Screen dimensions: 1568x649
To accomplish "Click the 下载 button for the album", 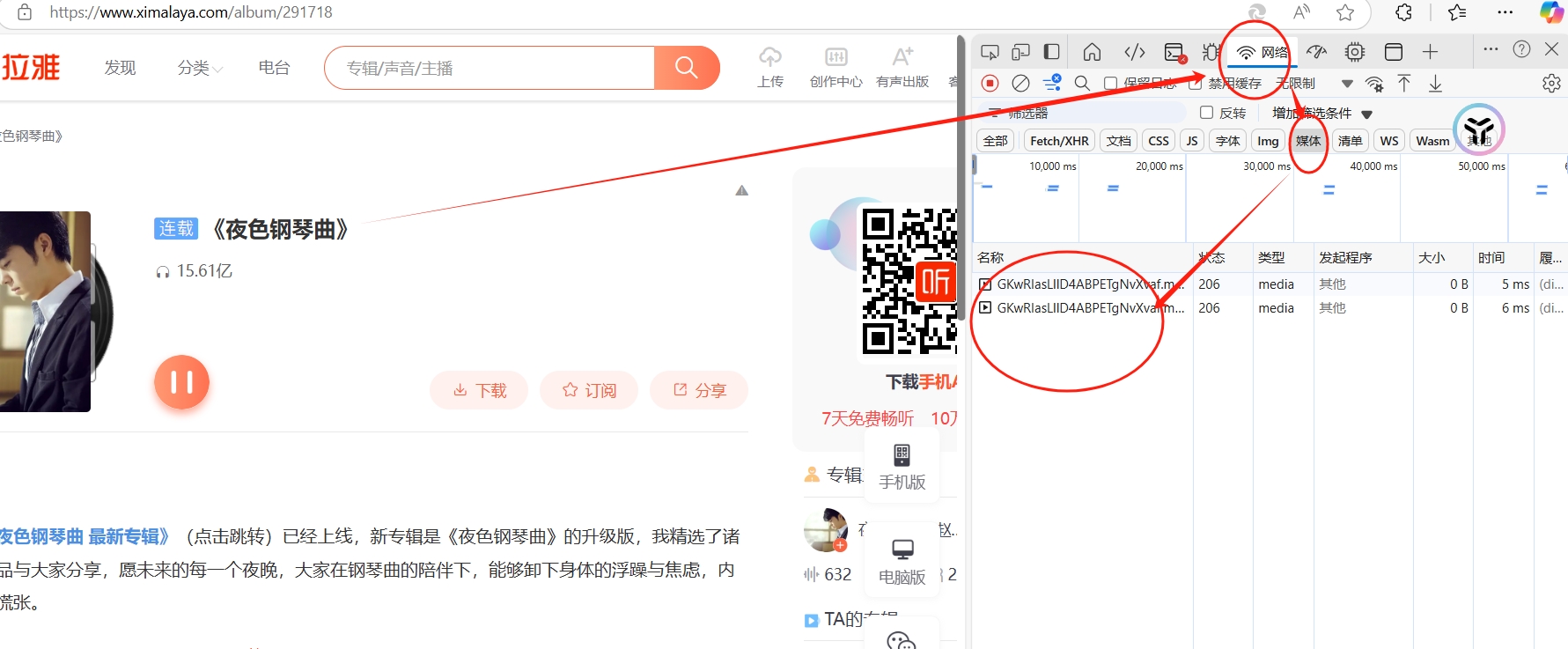I will (x=479, y=390).
